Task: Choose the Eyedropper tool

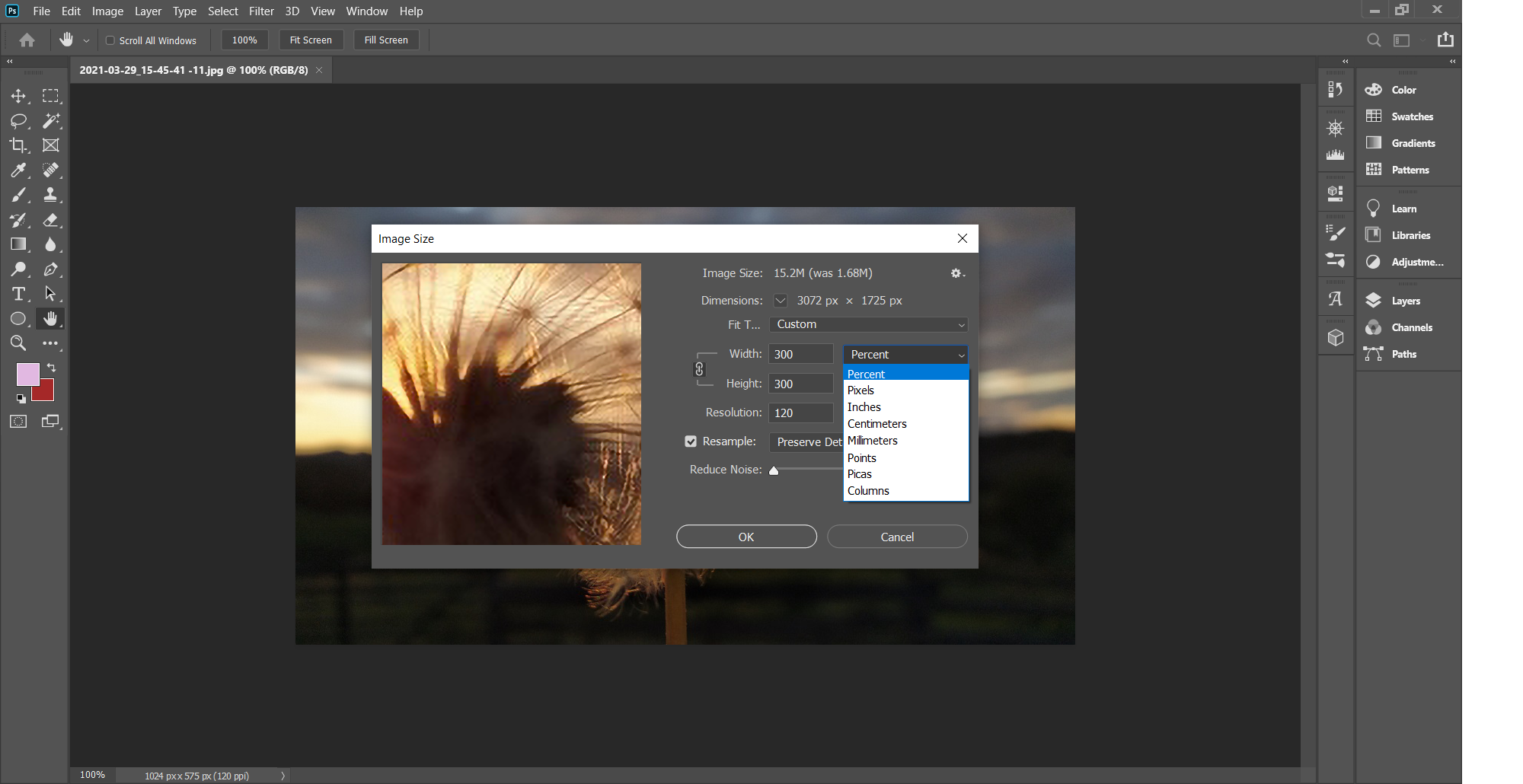Action: pos(18,170)
